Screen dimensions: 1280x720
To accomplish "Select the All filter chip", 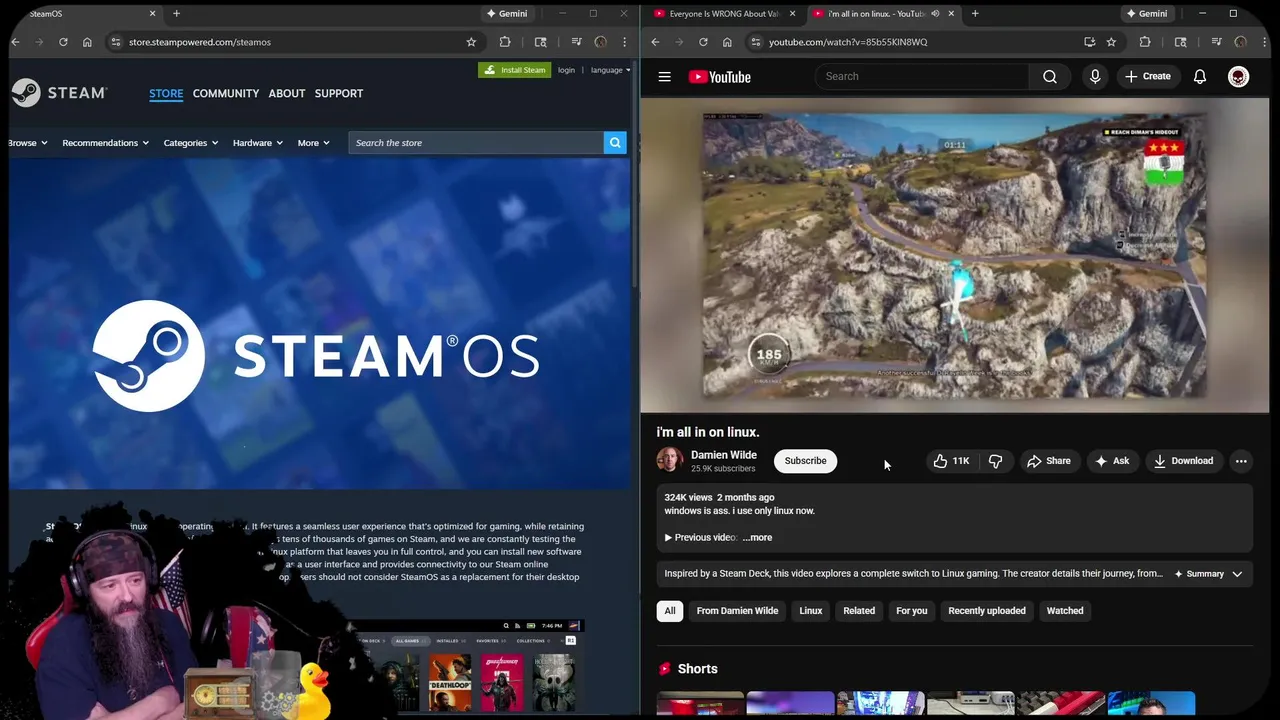I will [x=670, y=611].
